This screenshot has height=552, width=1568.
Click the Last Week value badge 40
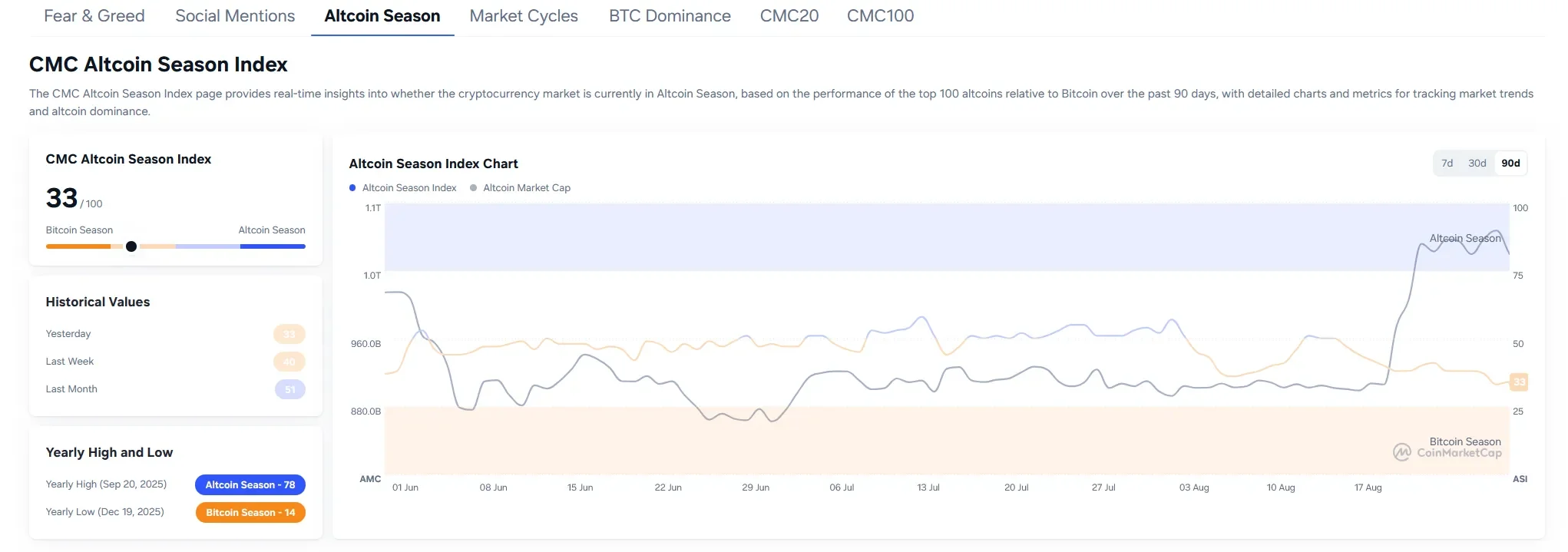[x=289, y=362]
